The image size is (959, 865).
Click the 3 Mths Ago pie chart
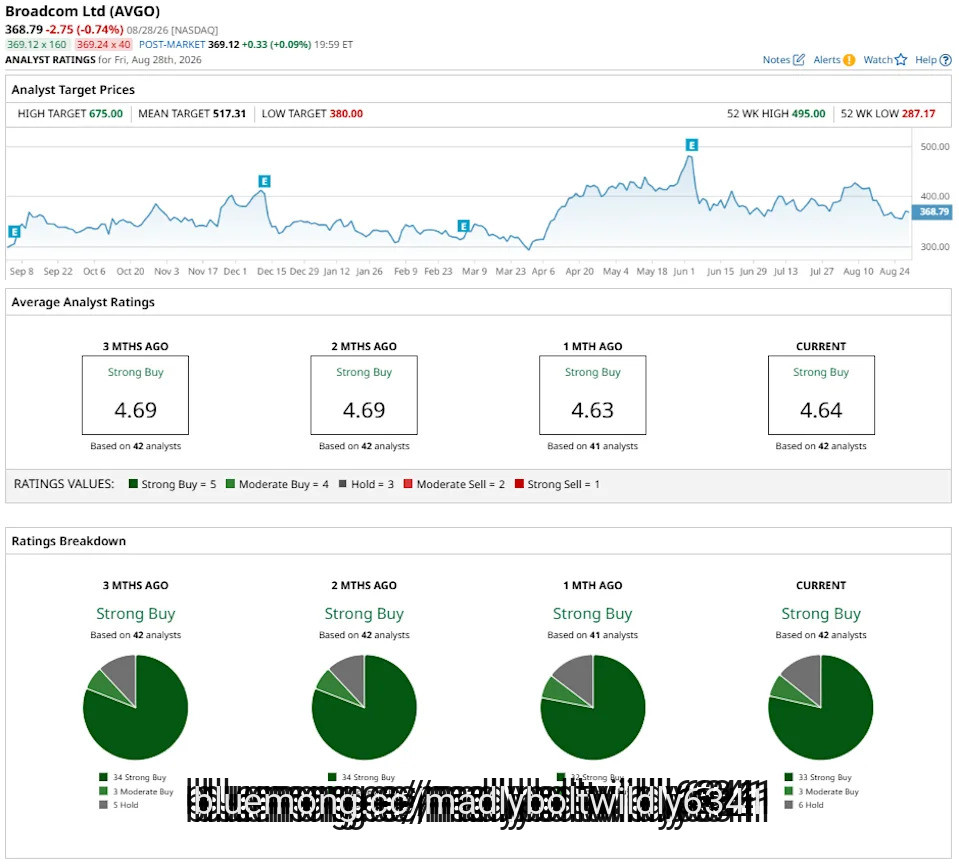click(135, 707)
